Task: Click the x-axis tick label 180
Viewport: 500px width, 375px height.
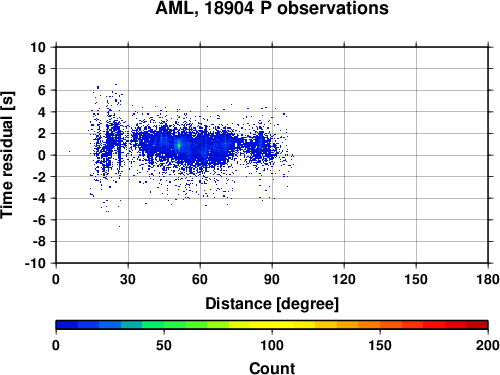Action: (488, 279)
